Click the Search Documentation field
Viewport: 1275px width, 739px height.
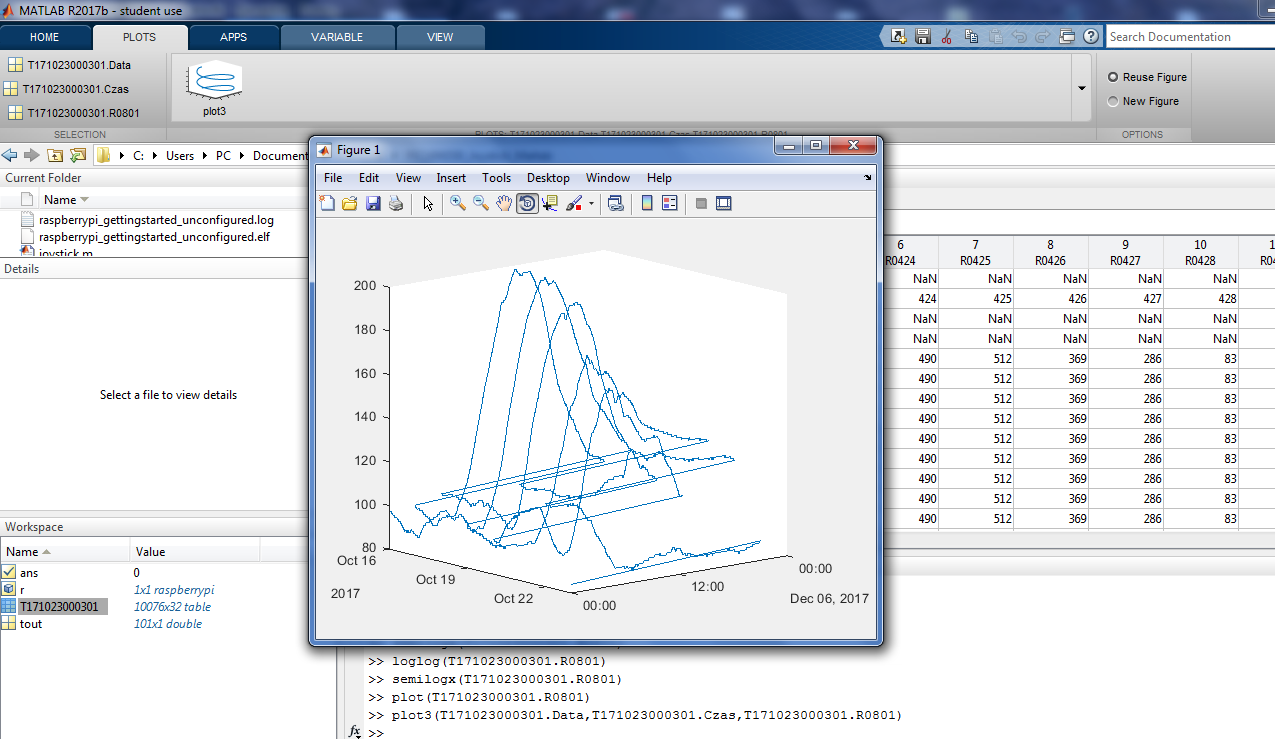pos(1188,37)
